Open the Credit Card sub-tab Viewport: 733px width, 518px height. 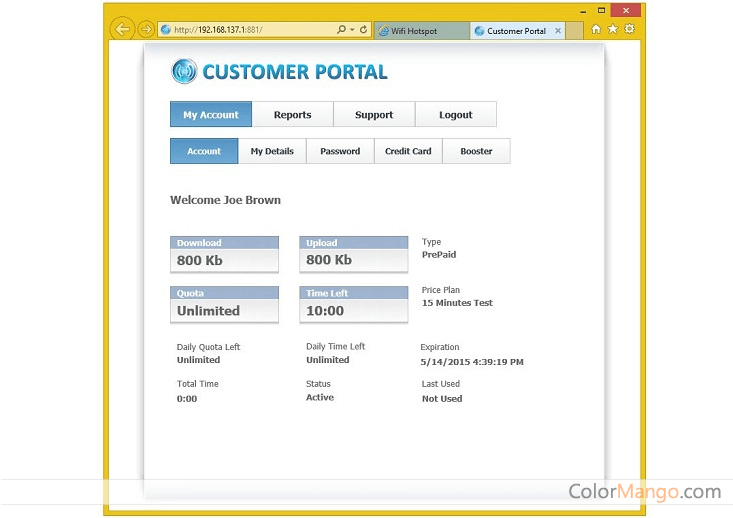click(408, 151)
